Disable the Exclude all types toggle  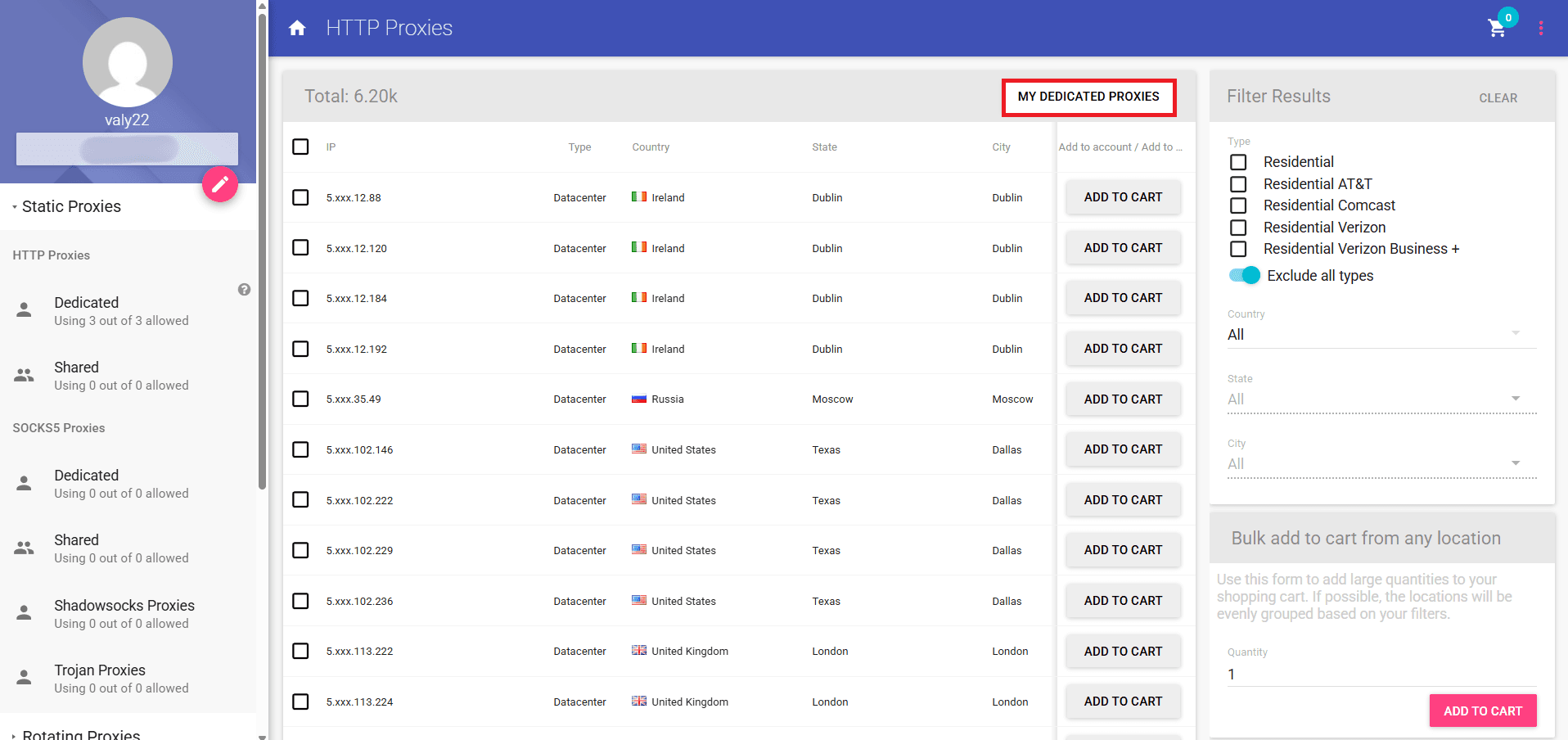tap(1243, 275)
